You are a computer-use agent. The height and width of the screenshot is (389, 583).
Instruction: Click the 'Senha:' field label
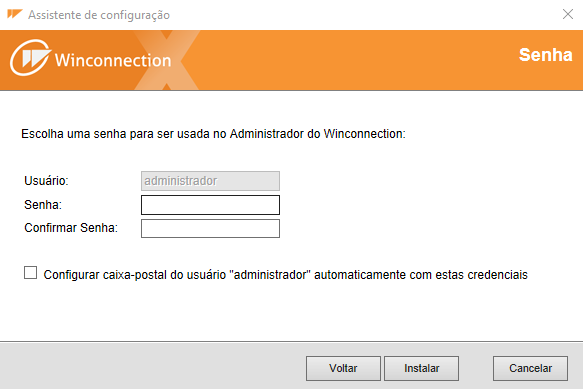[x=43, y=205]
